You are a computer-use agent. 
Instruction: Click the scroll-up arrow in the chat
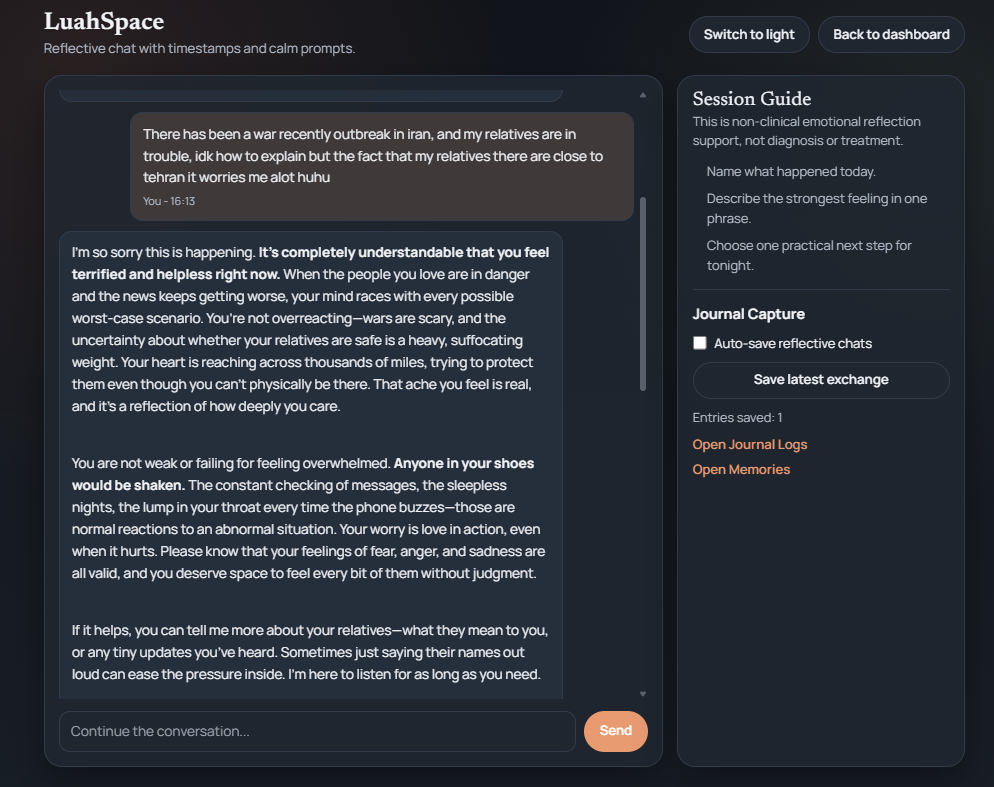643,95
